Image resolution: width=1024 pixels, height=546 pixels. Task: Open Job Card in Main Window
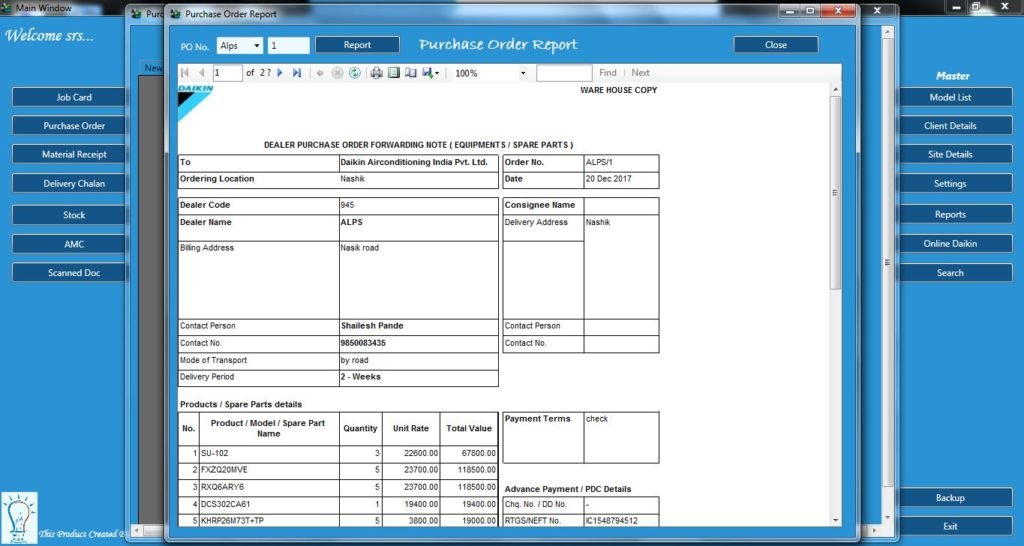(x=71, y=97)
